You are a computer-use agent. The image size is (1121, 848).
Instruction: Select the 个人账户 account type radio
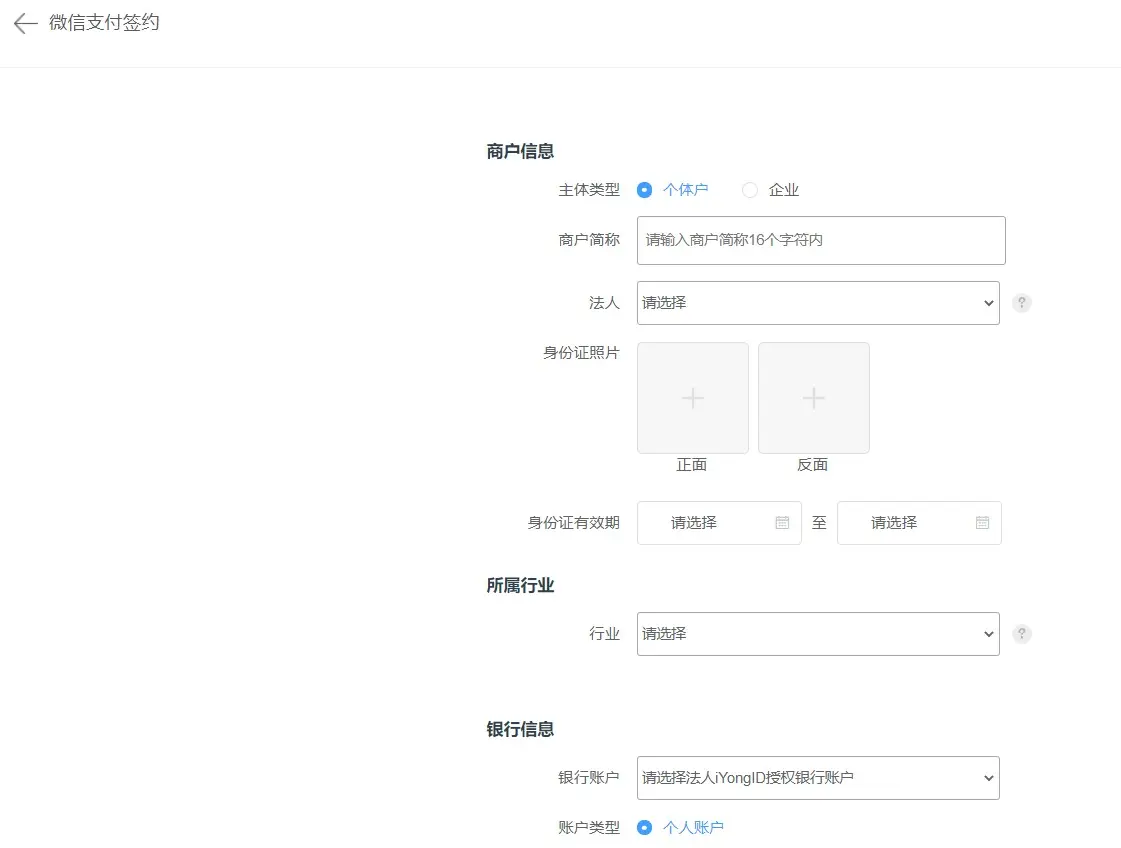pos(645,827)
